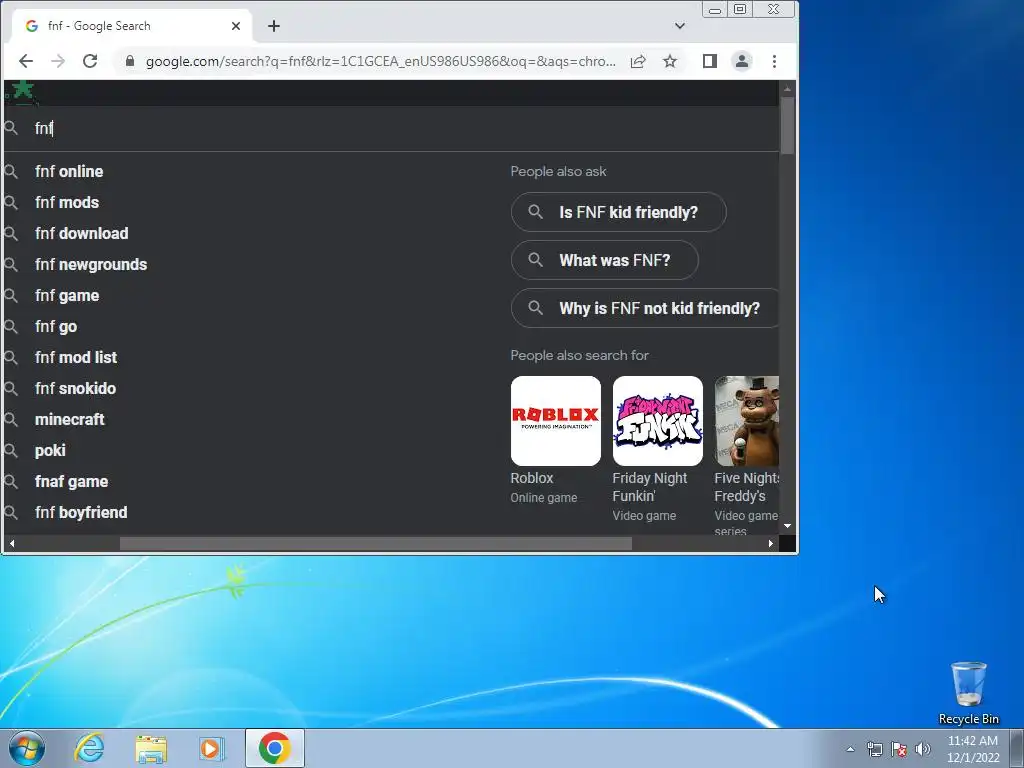Image resolution: width=1024 pixels, height=768 pixels.
Task: Click the 'Roblox' title link
Action: pyautogui.click(x=532, y=478)
